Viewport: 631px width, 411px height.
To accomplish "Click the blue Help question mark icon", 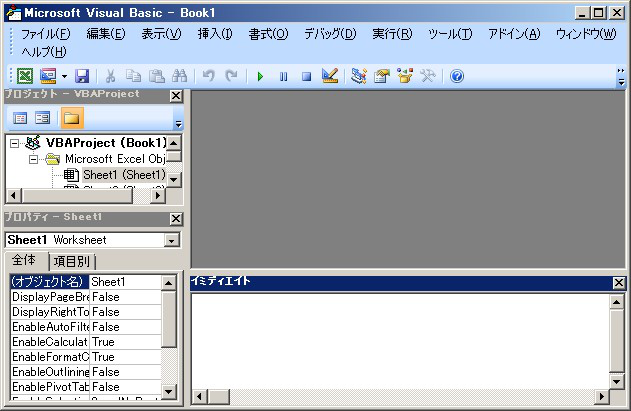I will 457,76.
